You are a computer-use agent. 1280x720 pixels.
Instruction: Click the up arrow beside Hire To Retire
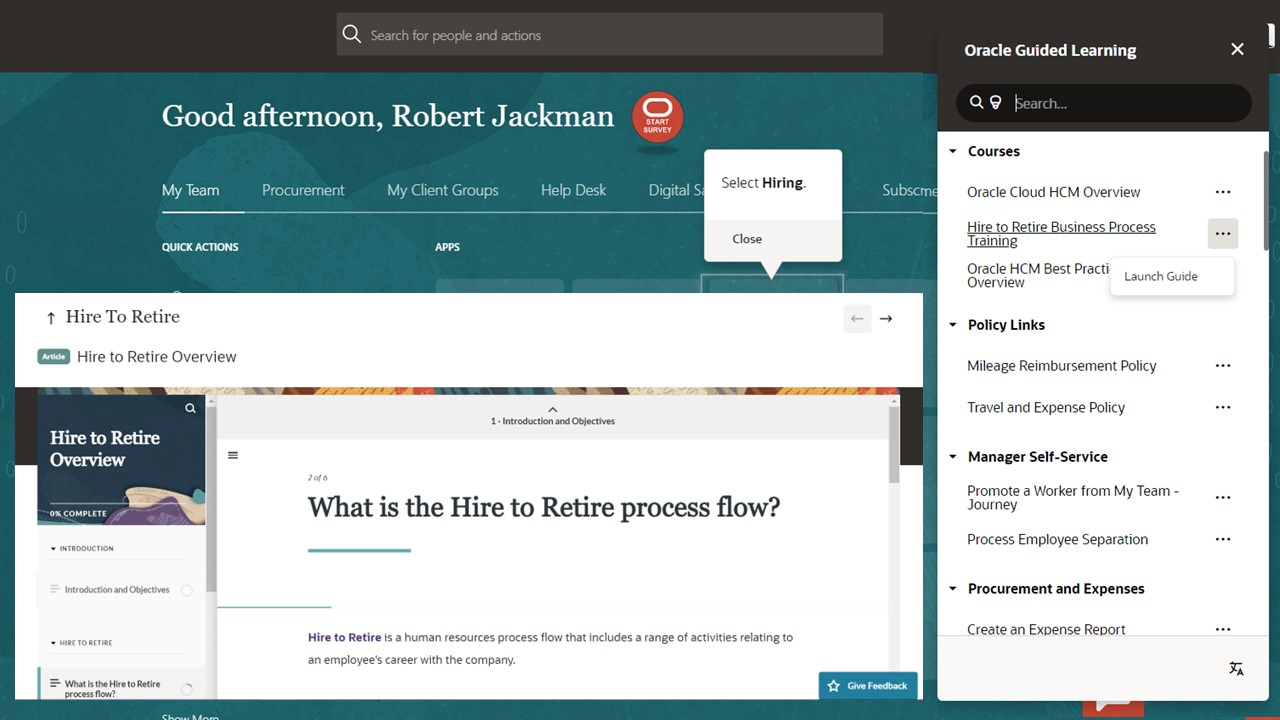pos(51,318)
